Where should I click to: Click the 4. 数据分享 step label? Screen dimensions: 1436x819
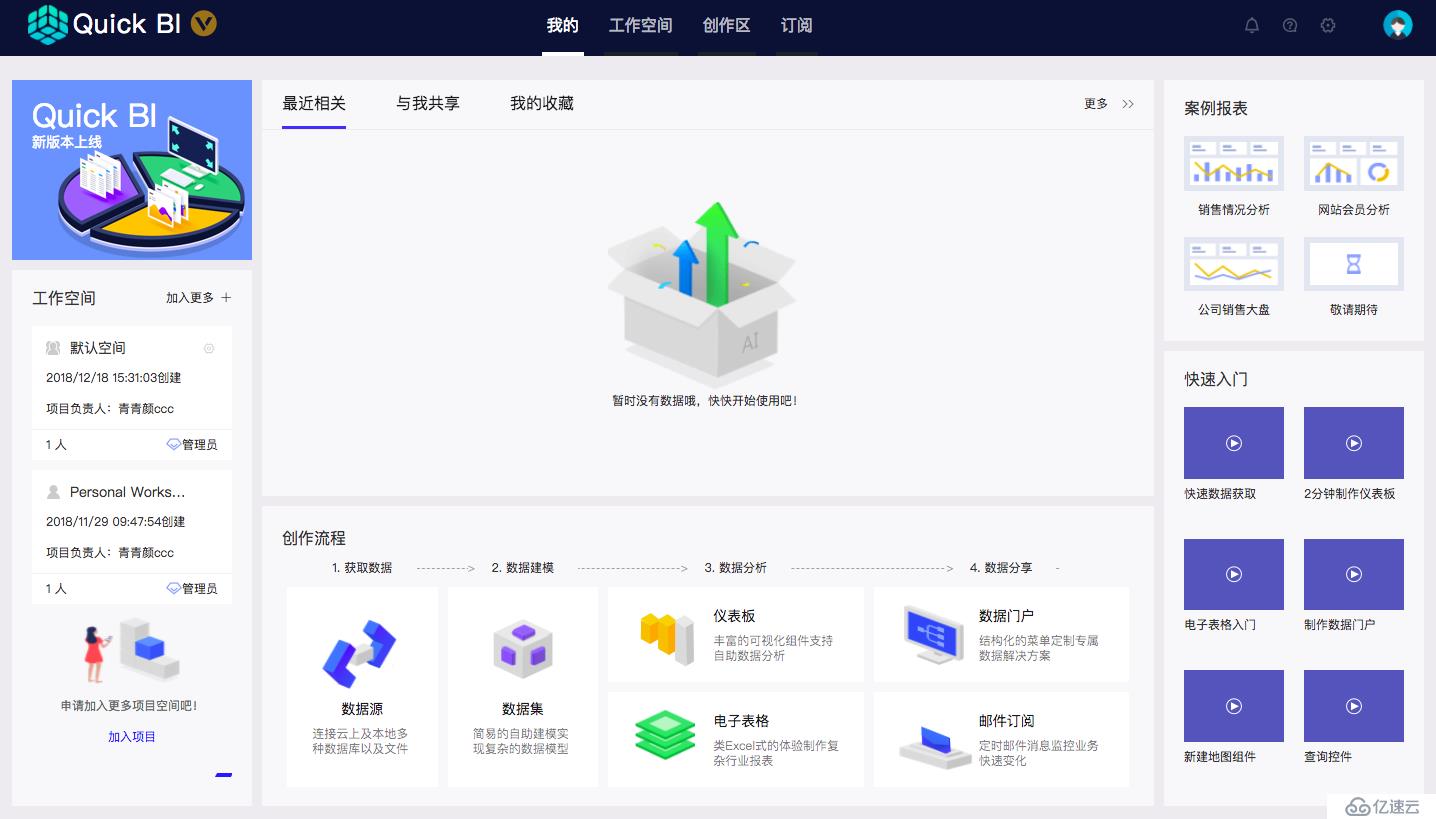1001,568
